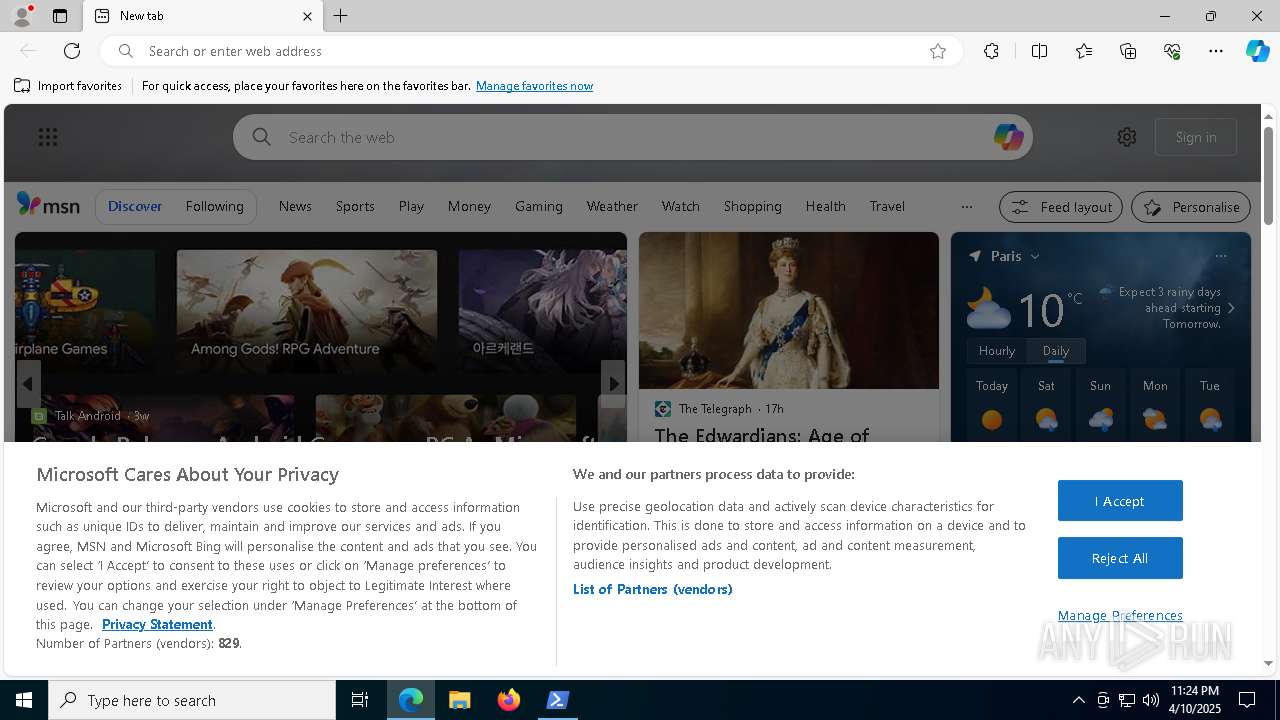This screenshot has height=720, width=1280.
Task: Open the Gaming menu item
Action: pyautogui.click(x=539, y=206)
